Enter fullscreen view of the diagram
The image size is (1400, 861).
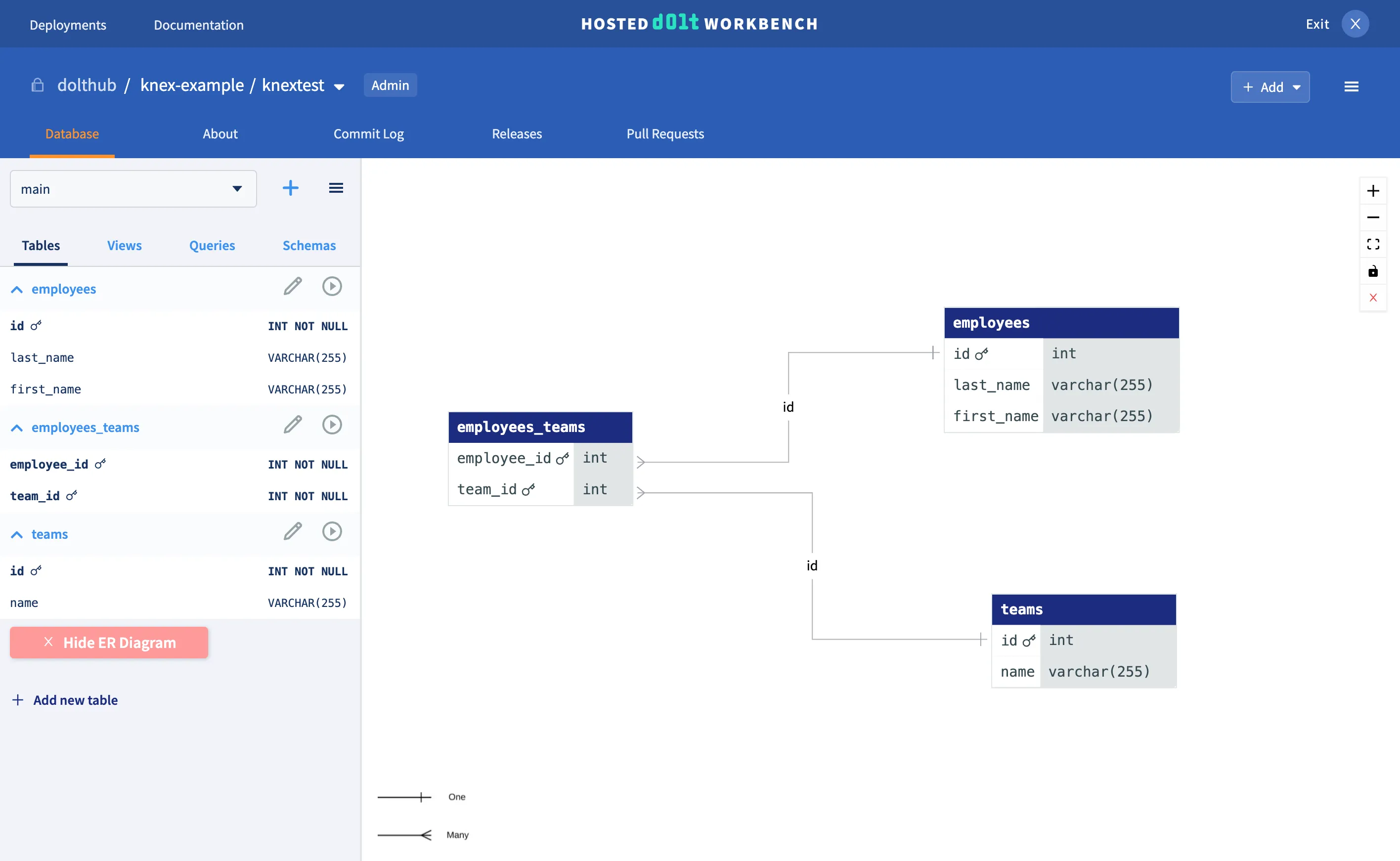coord(1374,244)
